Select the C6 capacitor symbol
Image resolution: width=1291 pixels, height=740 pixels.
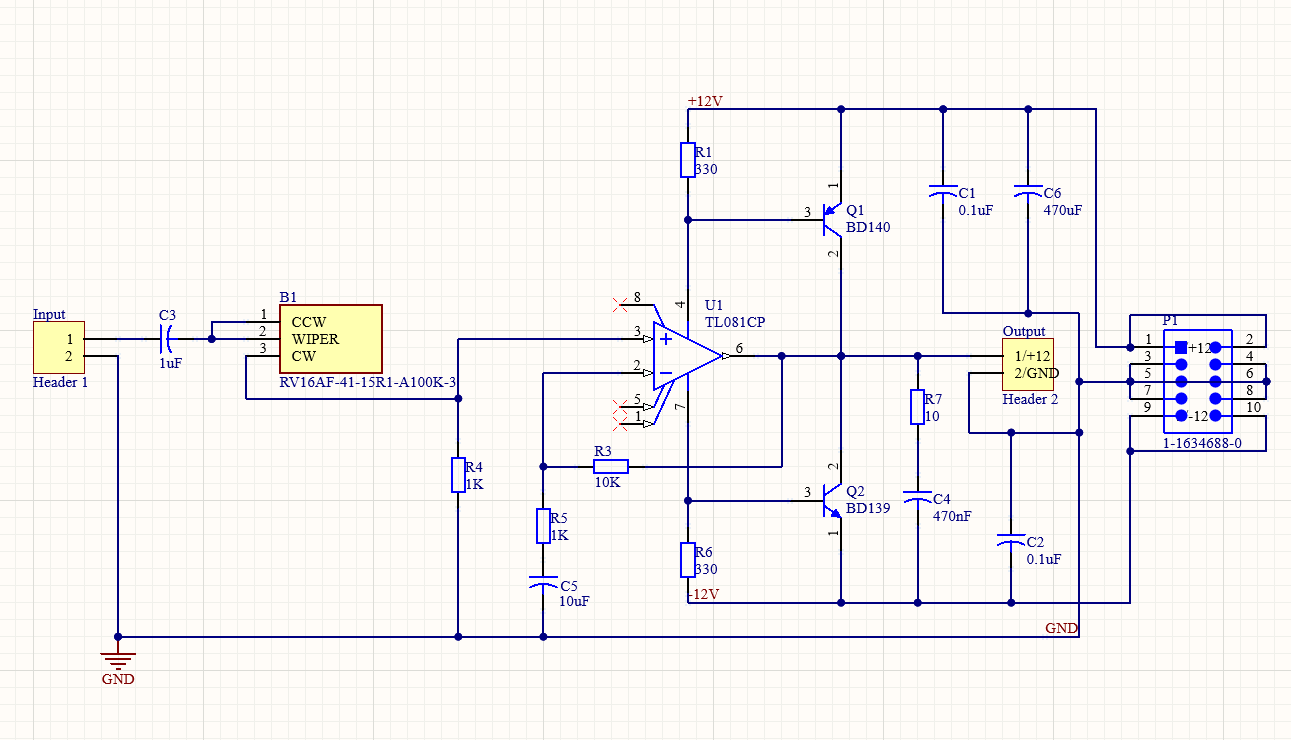click(x=1027, y=190)
